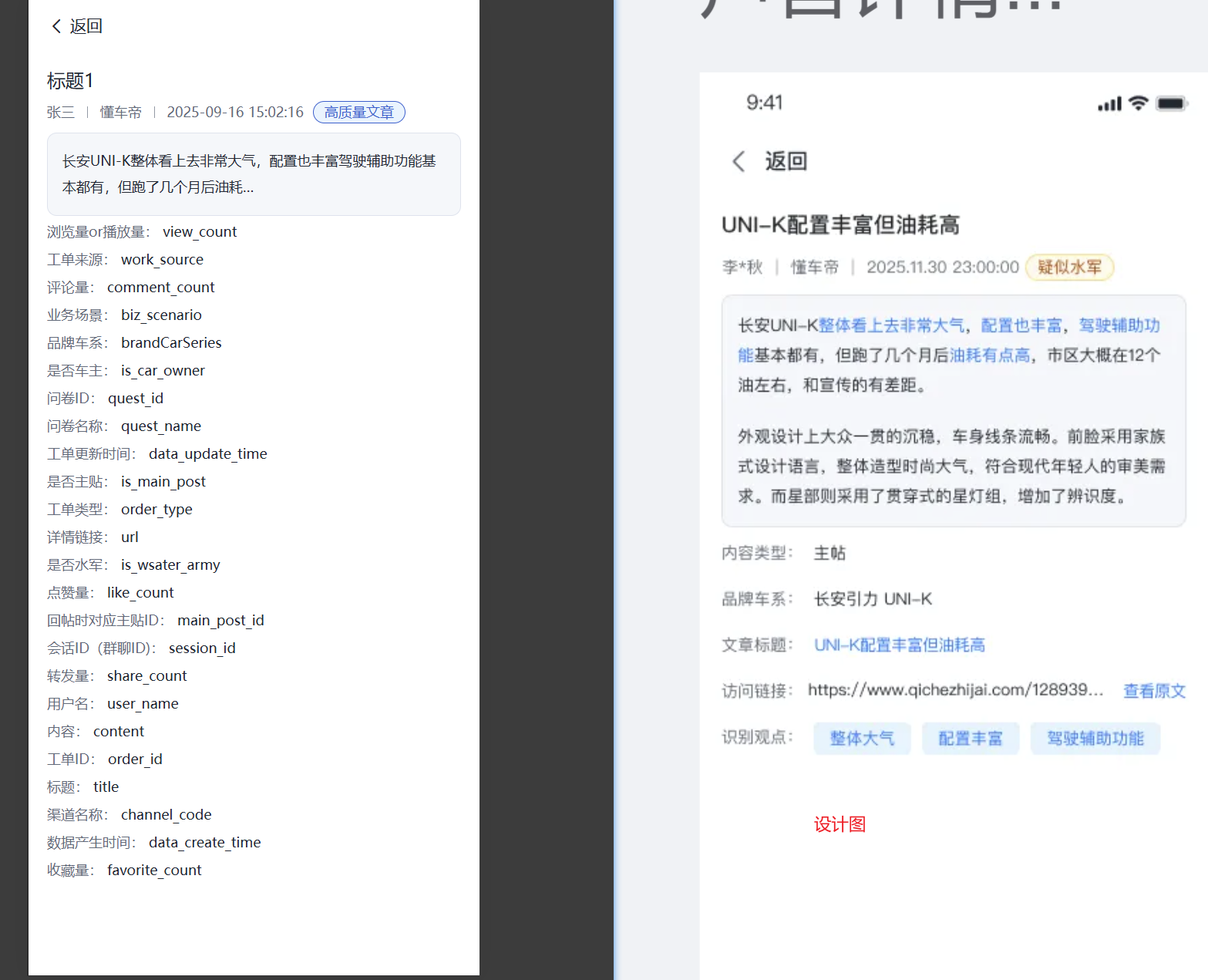This screenshot has width=1208, height=980.
Task: Click the paragraph starting with 外观设计上
Action: click(952, 466)
